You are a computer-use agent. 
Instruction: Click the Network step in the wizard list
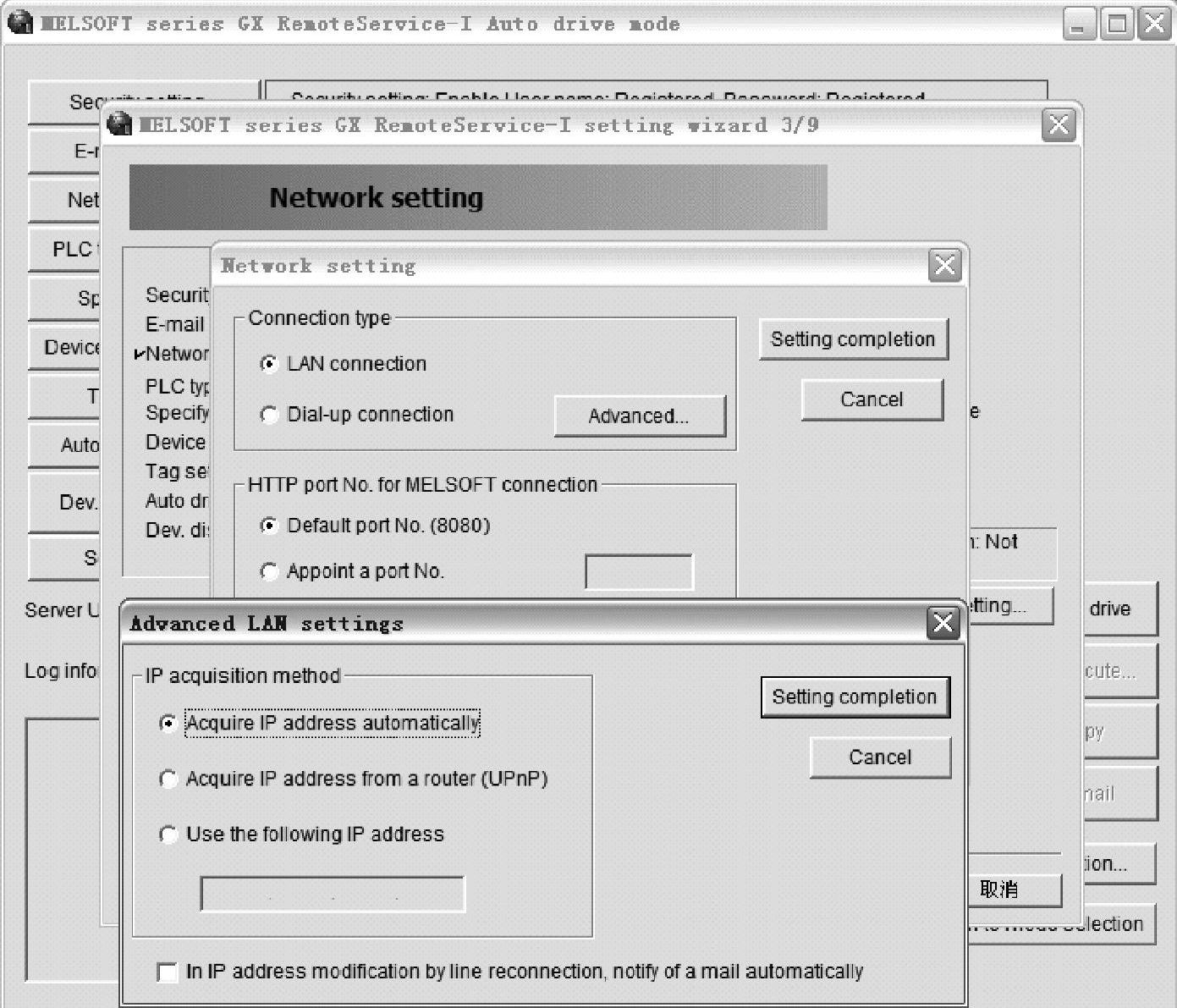click(x=177, y=354)
